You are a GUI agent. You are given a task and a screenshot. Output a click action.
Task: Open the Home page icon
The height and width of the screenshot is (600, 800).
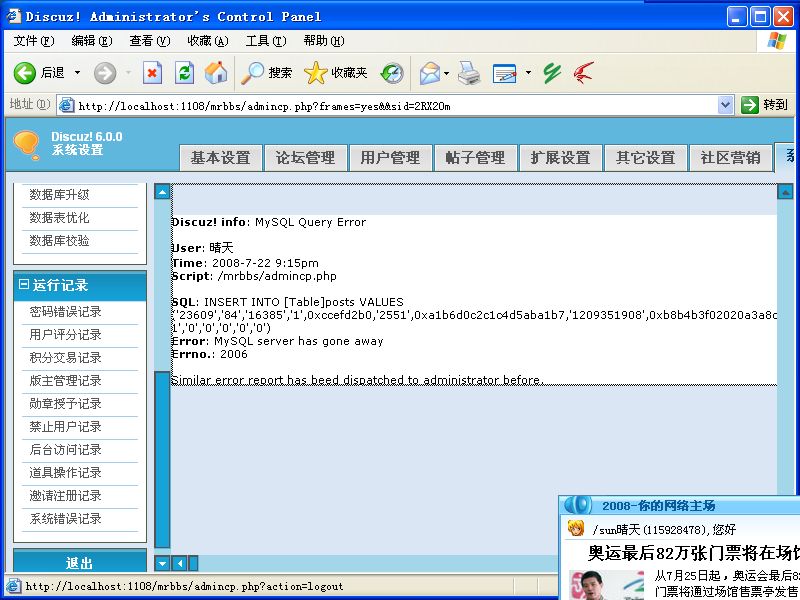[216, 73]
